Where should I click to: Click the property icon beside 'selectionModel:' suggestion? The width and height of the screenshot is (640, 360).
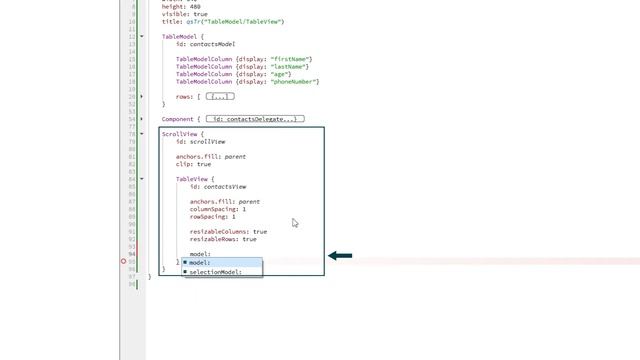185,271
